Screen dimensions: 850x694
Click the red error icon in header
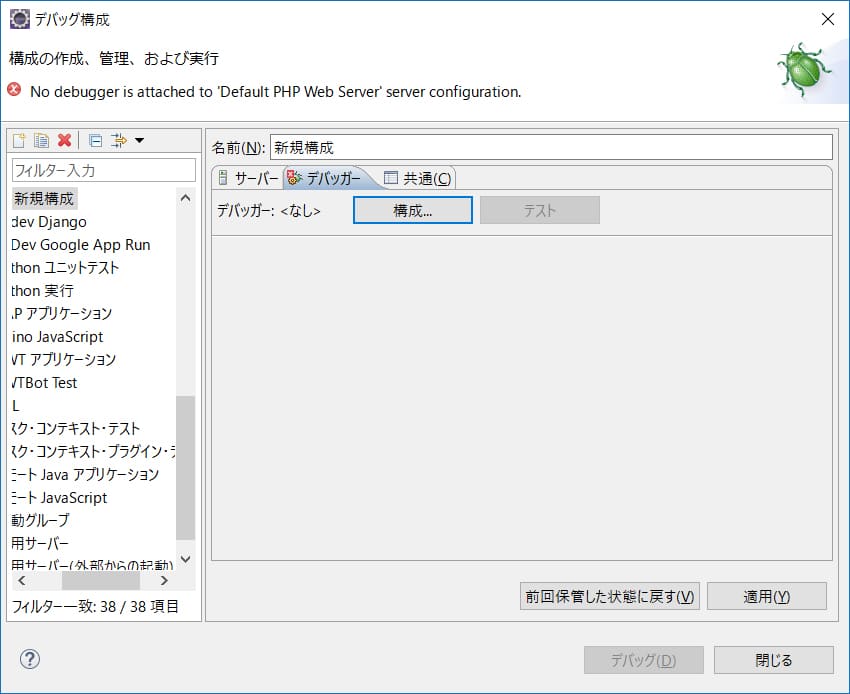(x=14, y=89)
